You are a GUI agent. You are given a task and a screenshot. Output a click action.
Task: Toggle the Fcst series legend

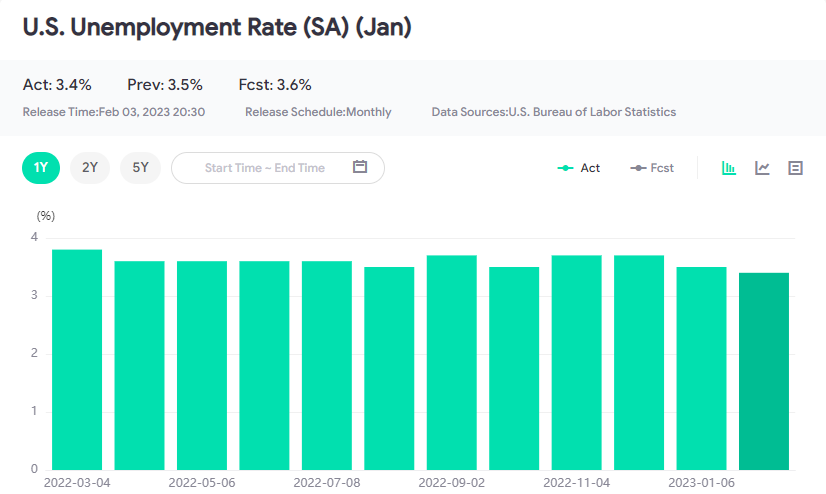(652, 168)
